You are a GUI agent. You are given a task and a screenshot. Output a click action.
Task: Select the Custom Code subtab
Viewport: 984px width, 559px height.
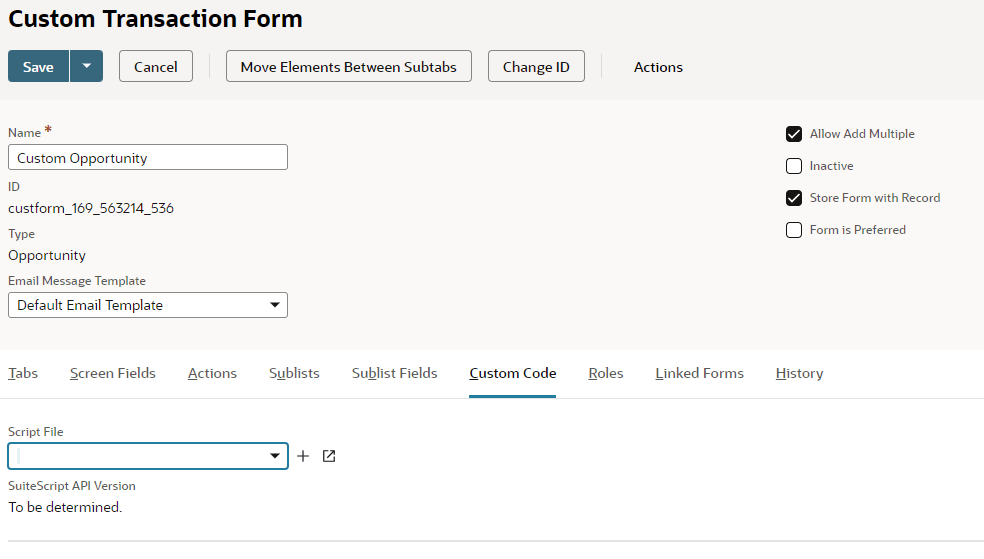(x=513, y=373)
